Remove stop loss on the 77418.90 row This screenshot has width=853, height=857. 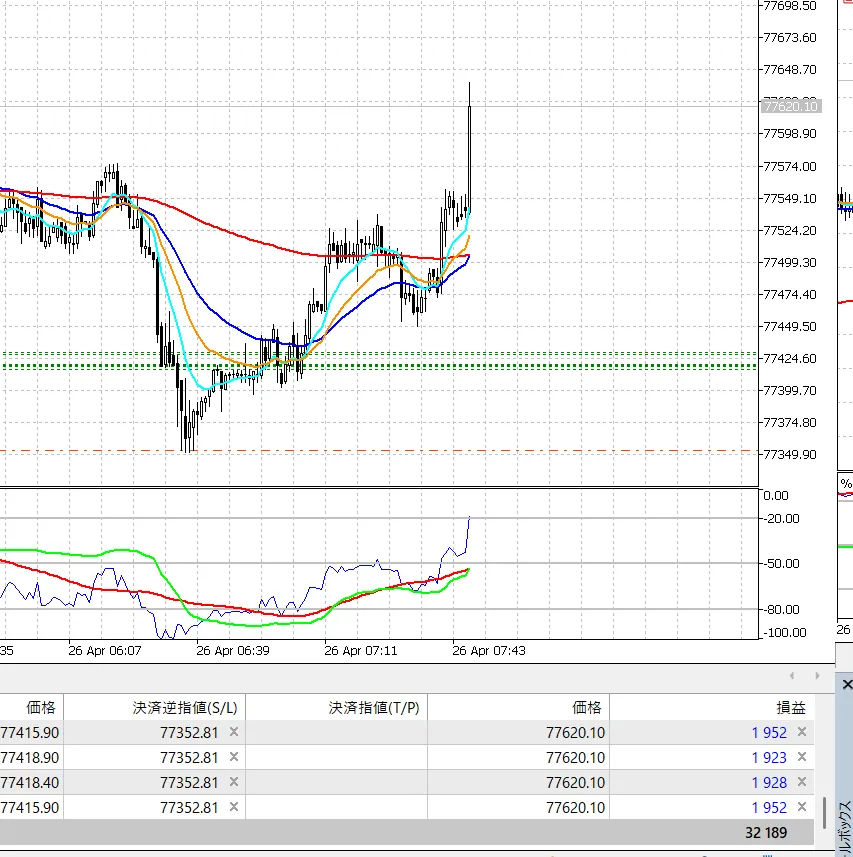point(234,758)
